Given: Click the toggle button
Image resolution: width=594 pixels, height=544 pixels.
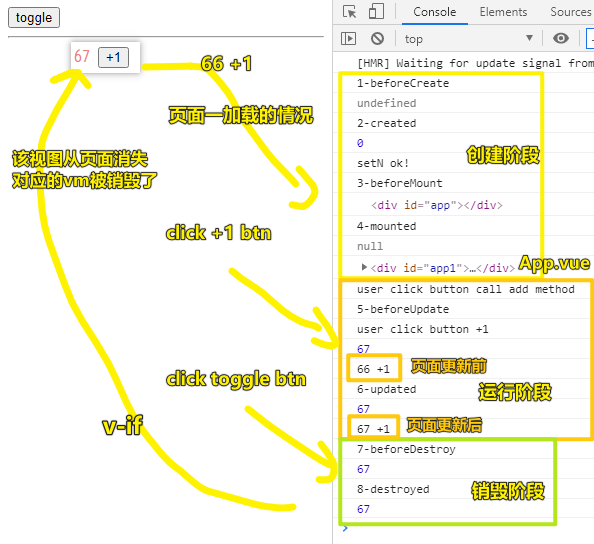Looking at the screenshot, I should (34, 18).
